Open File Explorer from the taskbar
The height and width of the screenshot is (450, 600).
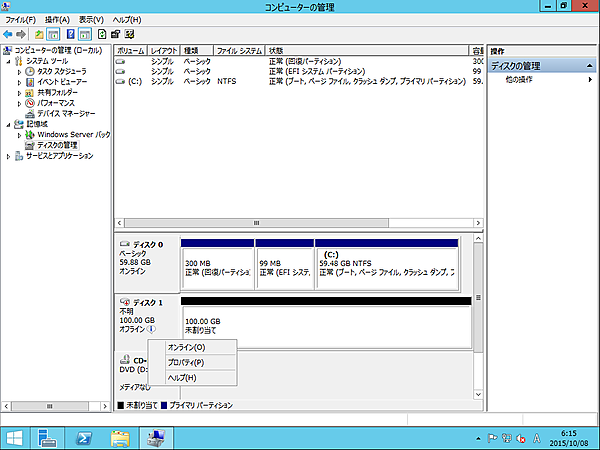click(x=120, y=437)
